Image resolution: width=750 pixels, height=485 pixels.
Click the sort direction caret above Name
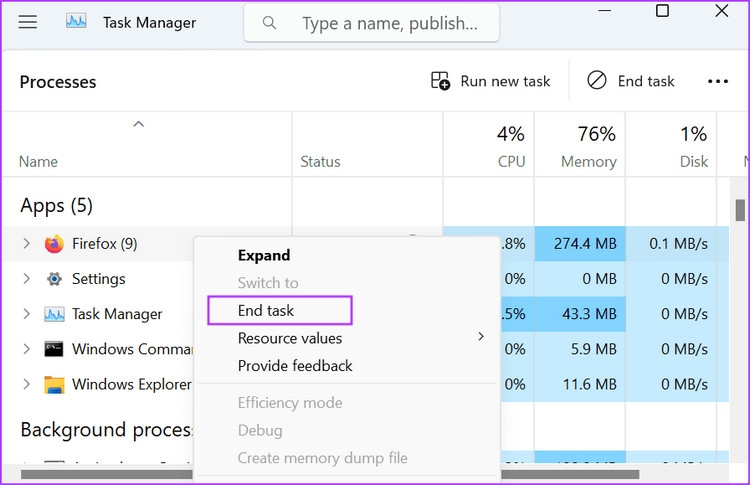(x=139, y=124)
